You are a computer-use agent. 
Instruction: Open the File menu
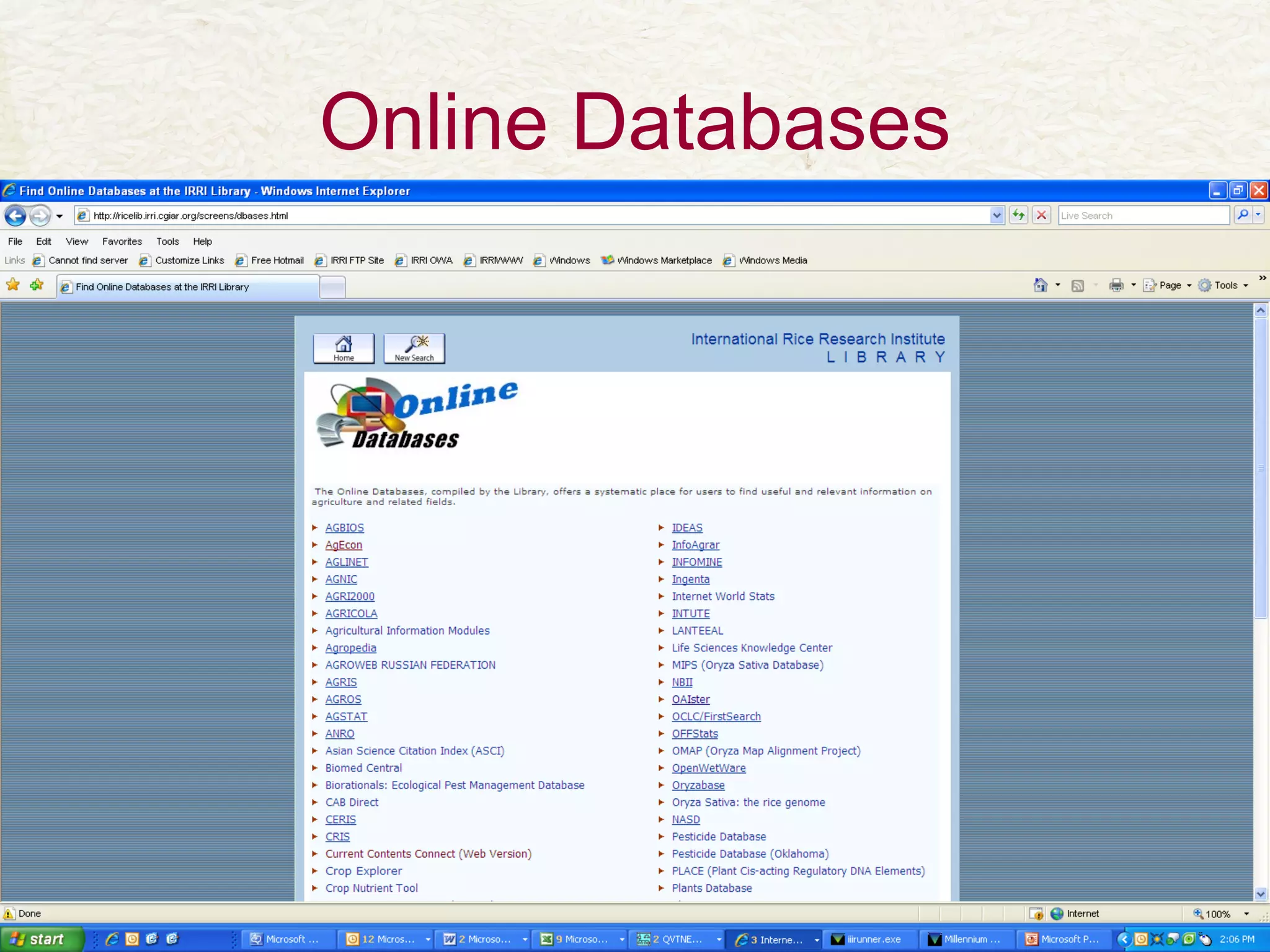[x=15, y=242]
